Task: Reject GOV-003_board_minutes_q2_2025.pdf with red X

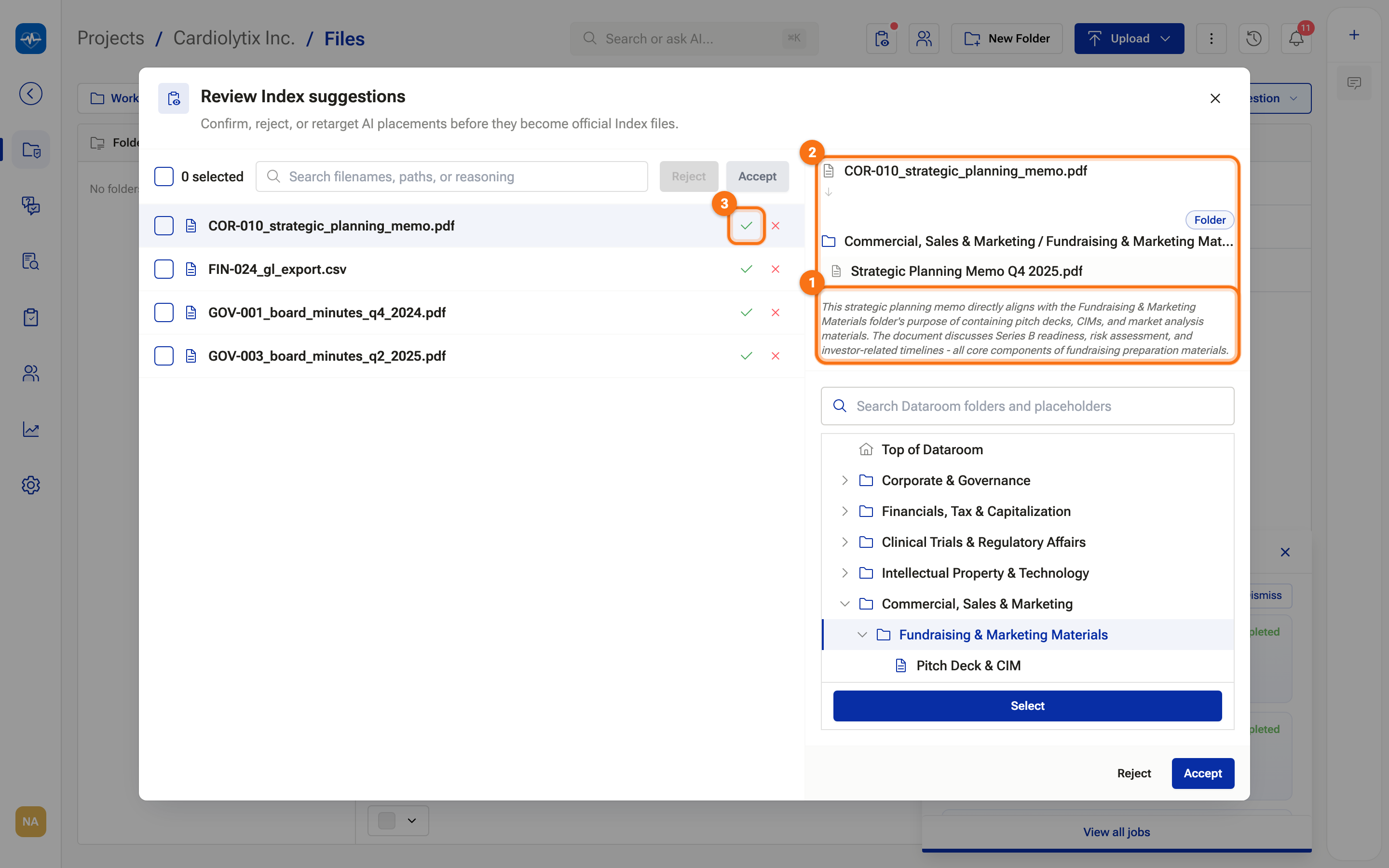Action: click(x=776, y=356)
